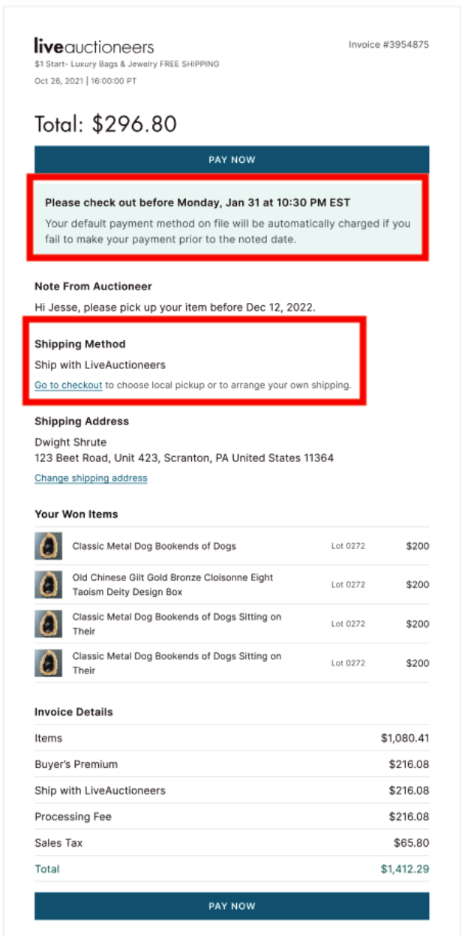Open thumbnail of first Dog Bookends item
This screenshot has height=936, width=465.
pyautogui.click(x=44, y=546)
